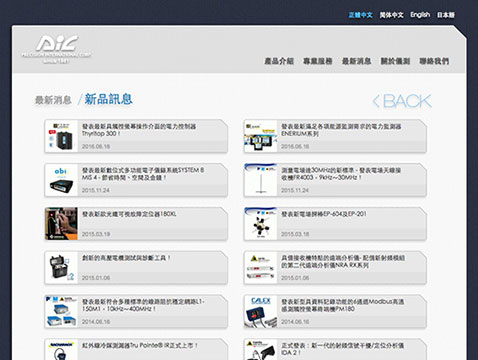Read the Thyritop 300 news title
478x360 pixels.
(x=139, y=130)
